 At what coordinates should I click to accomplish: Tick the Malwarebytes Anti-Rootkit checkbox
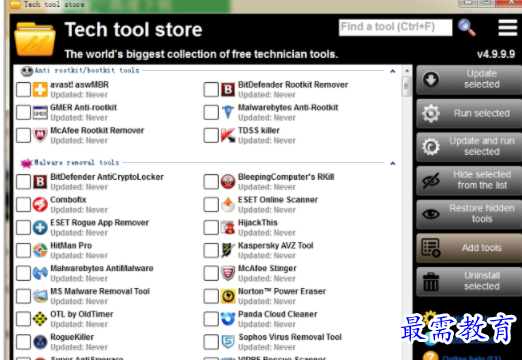pos(211,113)
